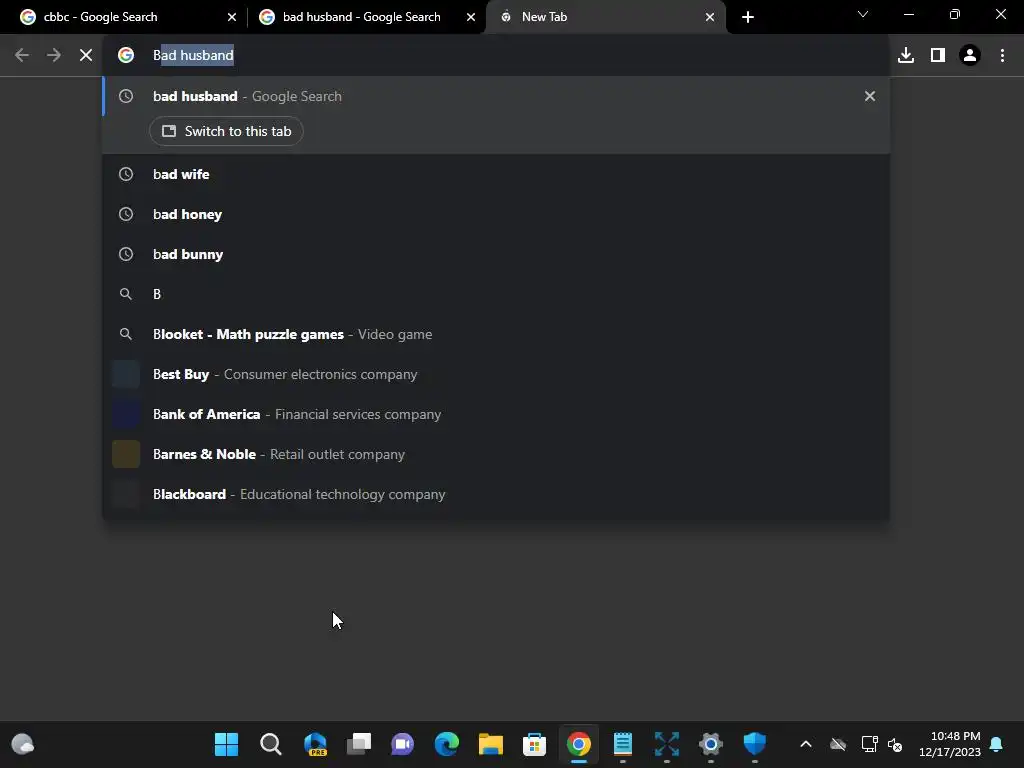
Task: Select the Bank of America suggestion
Action: pyautogui.click(x=496, y=414)
